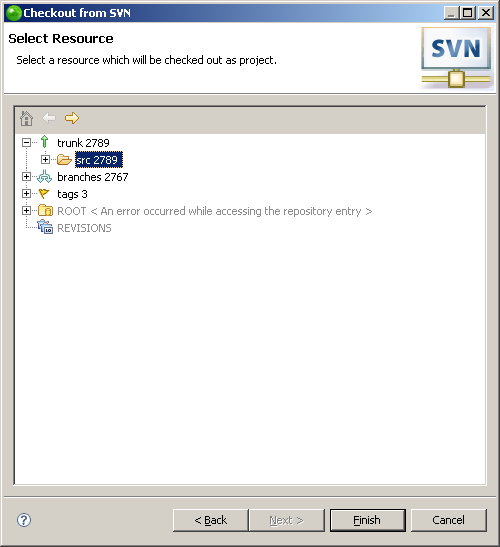This screenshot has width=500, height=547.
Task: Click the src folder icon
Action: pos(64,160)
